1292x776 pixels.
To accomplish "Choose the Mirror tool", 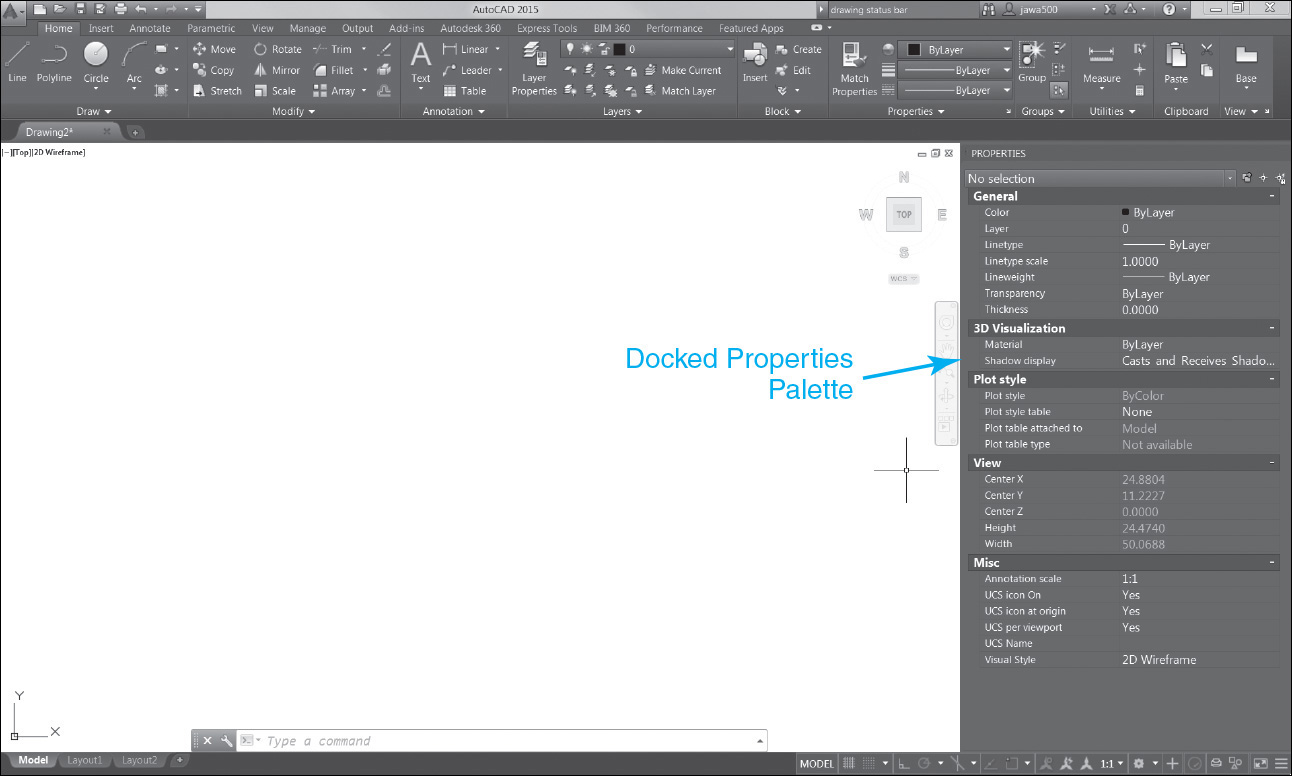I will [277, 70].
